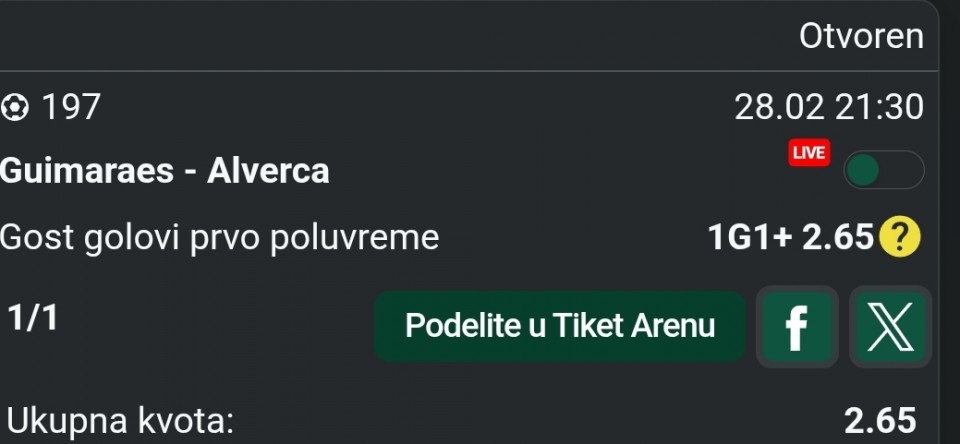
Task: Select the match code 197
Action: 72,106
